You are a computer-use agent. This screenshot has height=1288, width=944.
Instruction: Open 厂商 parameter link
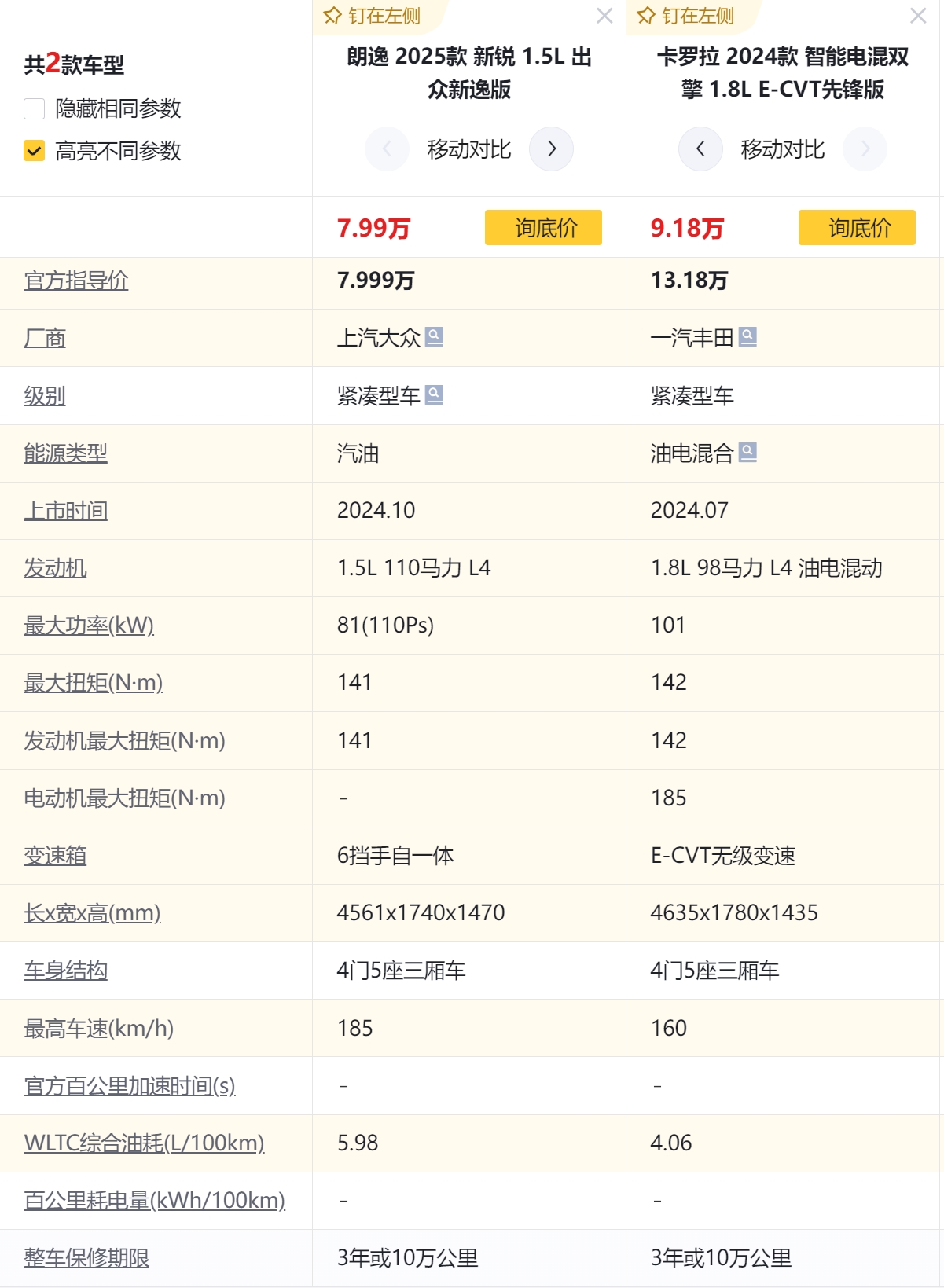click(45, 338)
